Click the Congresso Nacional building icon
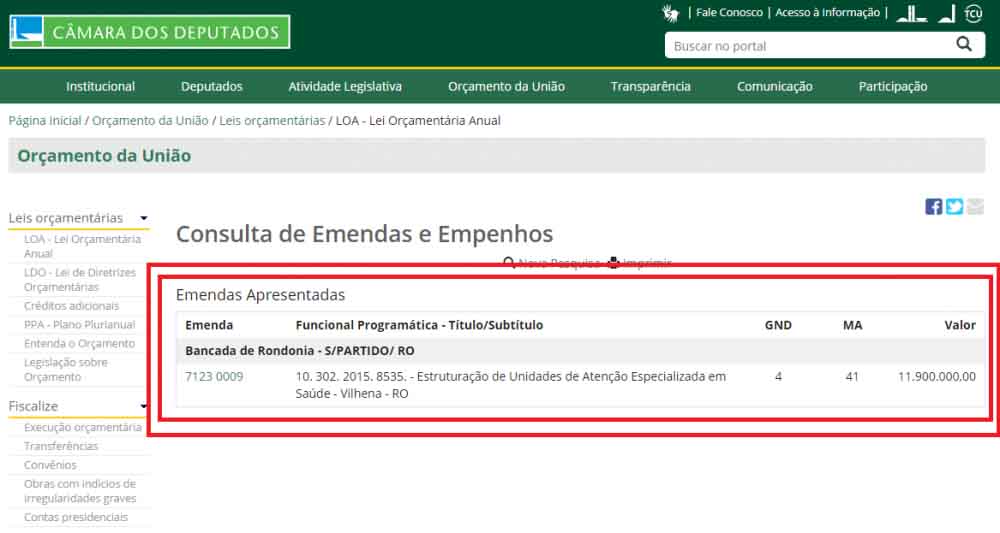 point(911,13)
